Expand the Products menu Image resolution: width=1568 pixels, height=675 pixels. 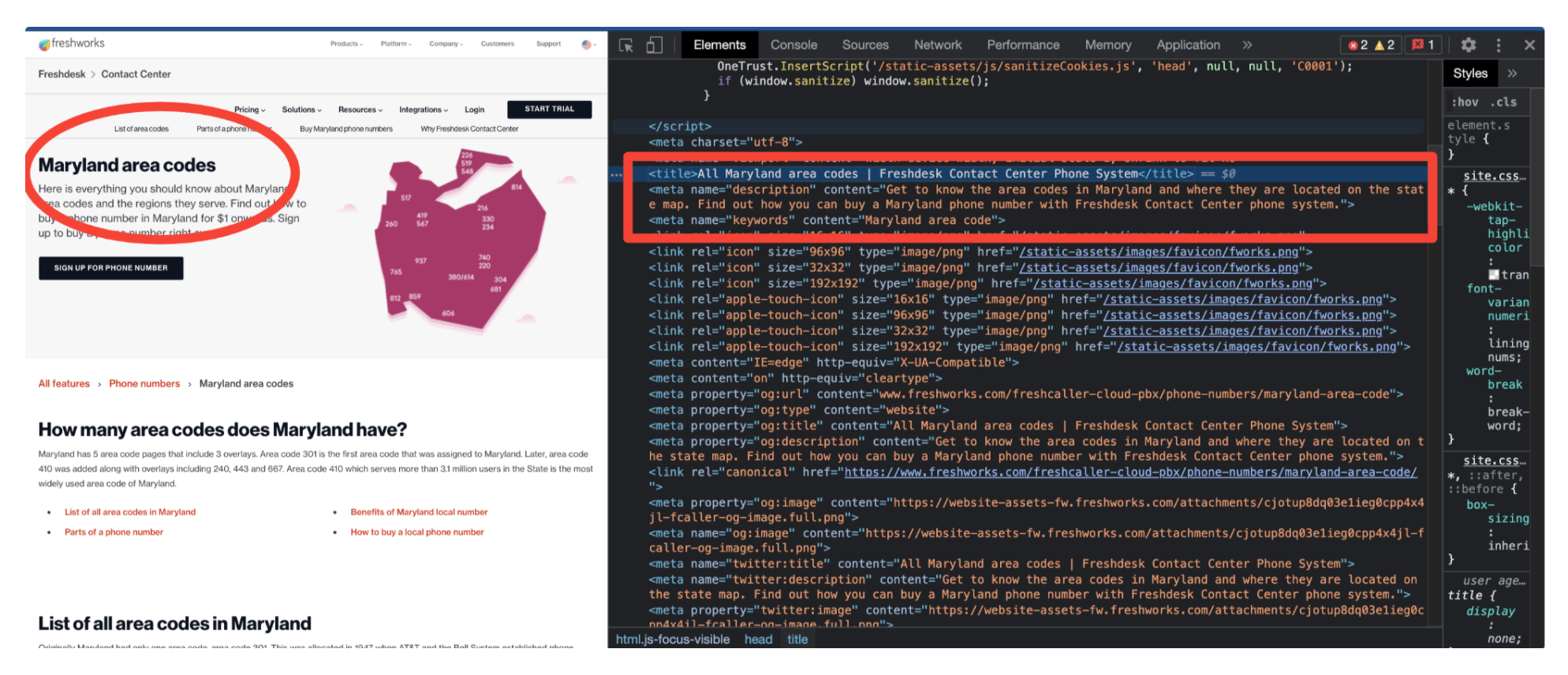(x=346, y=44)
